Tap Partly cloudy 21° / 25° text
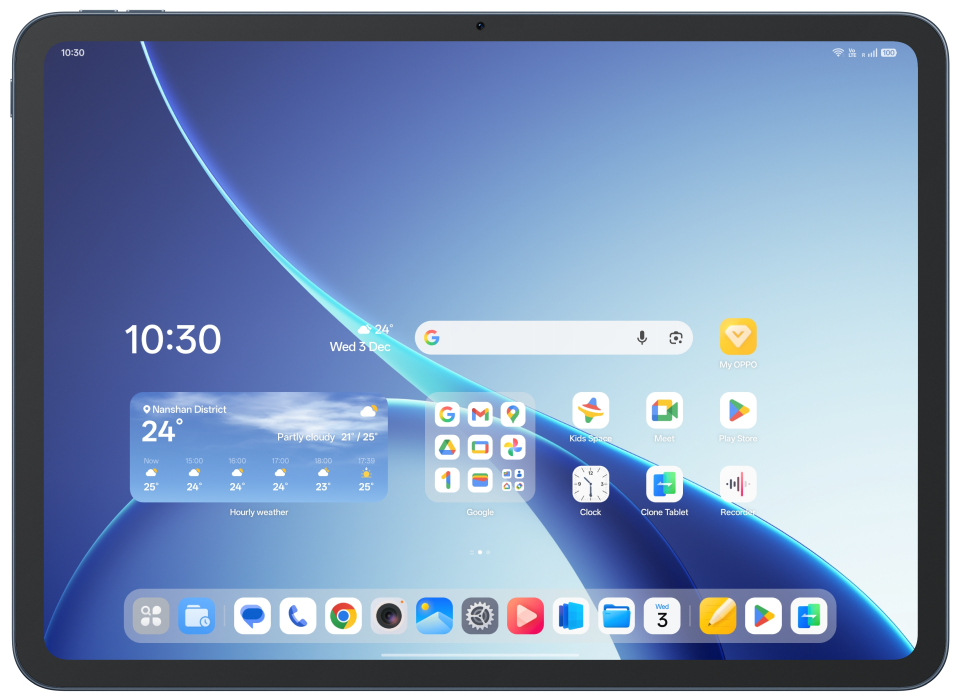The width and height of the screenshot is (961, 700). pos(327,437)
